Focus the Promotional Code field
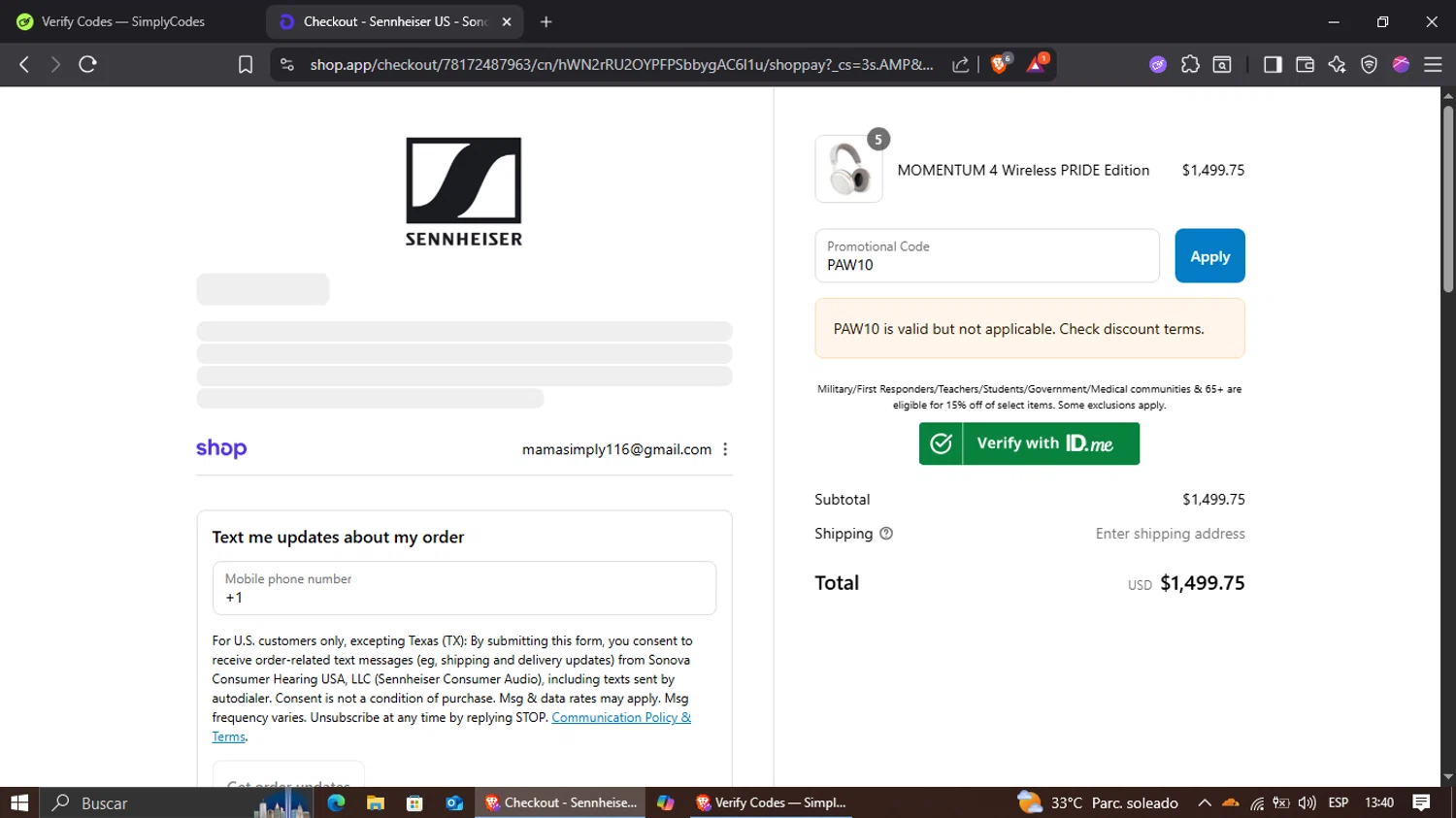This screenshot has height=818, width=1456. click(x=987, y=256)
